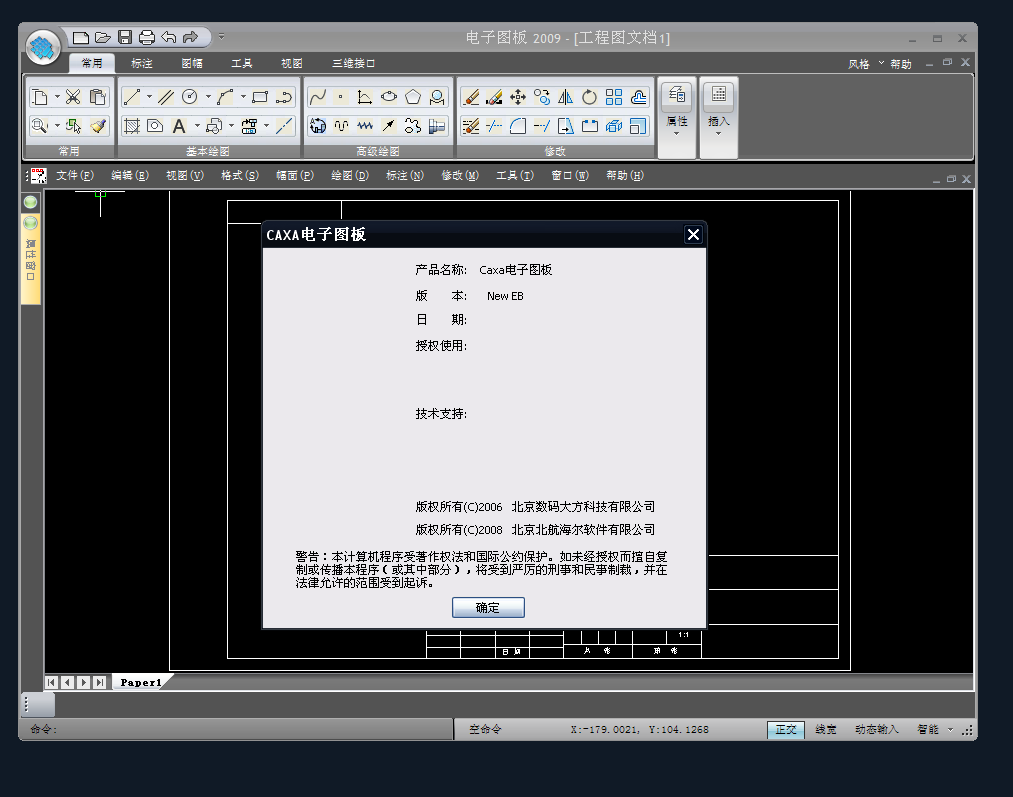Switch to the 视图 ribbon tab
Image resolution: width=1013 pixels, height=797 pixels.
291,63
